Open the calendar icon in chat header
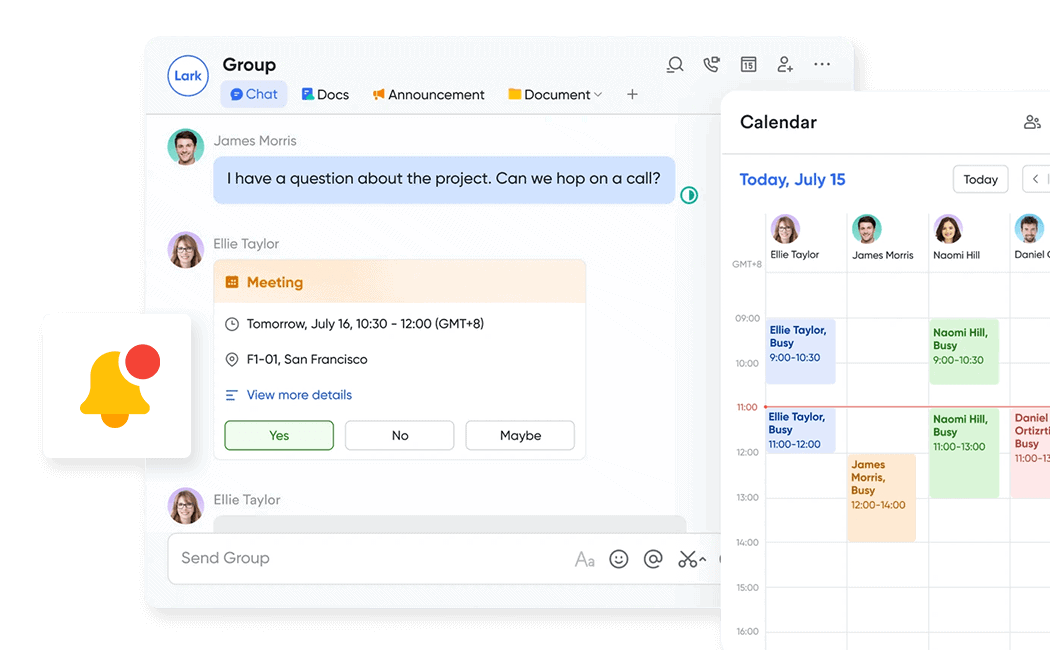The width and height of the screenshot is (1050, 650). coord(748,65)
